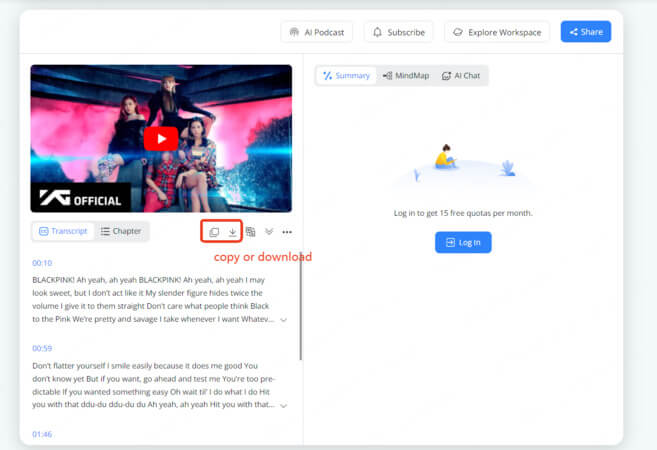
Task: Click the Log in button
Action: pos(463,242)
